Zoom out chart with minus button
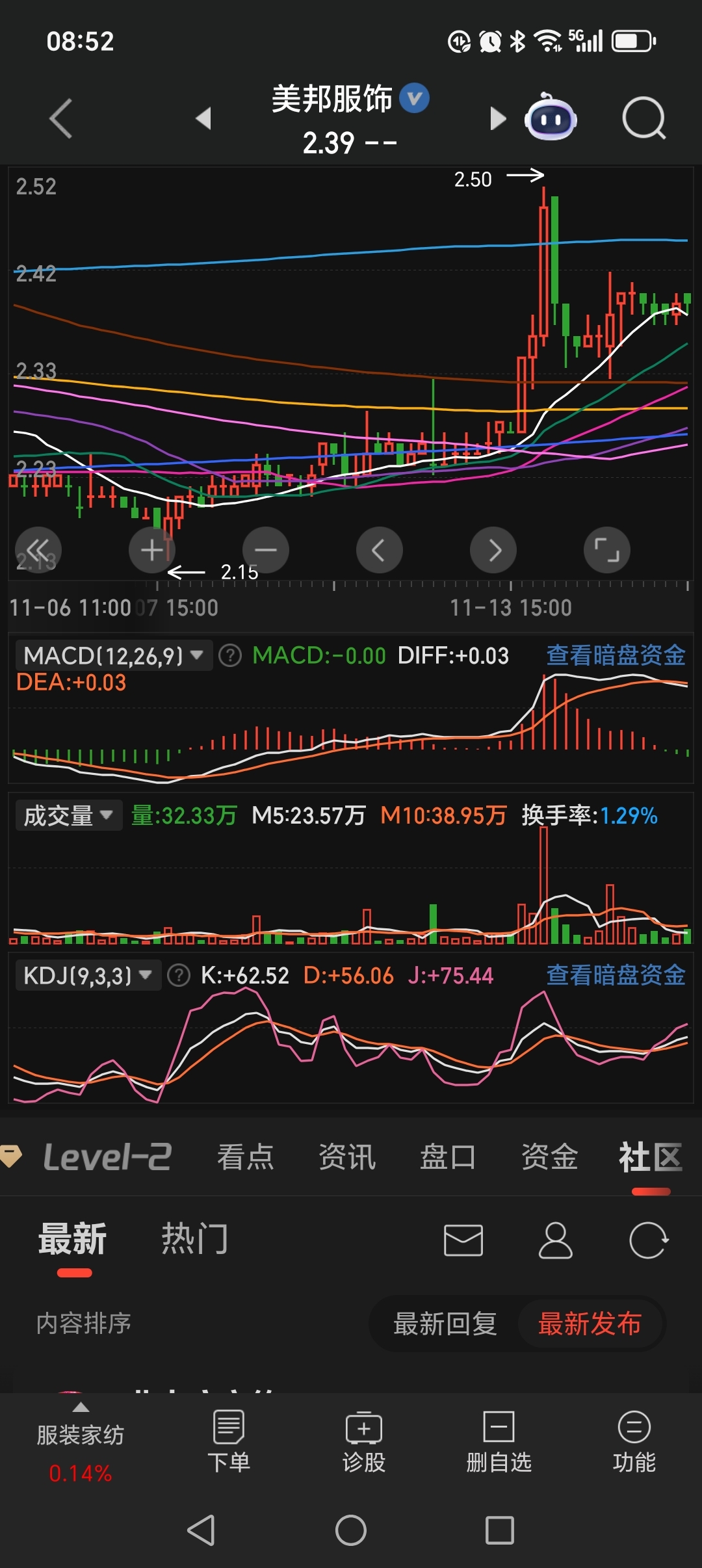This screenshot has height=1568, width=702. [x=266, y=550]
